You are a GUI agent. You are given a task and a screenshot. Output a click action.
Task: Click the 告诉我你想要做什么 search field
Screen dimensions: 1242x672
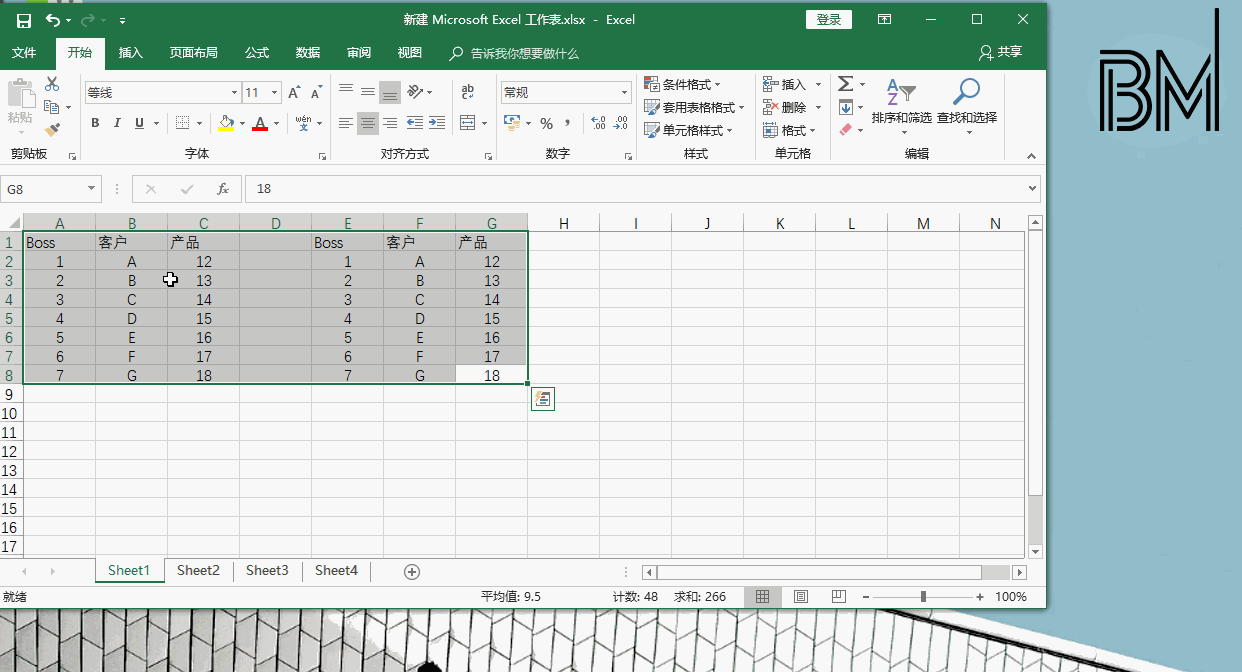524,53
